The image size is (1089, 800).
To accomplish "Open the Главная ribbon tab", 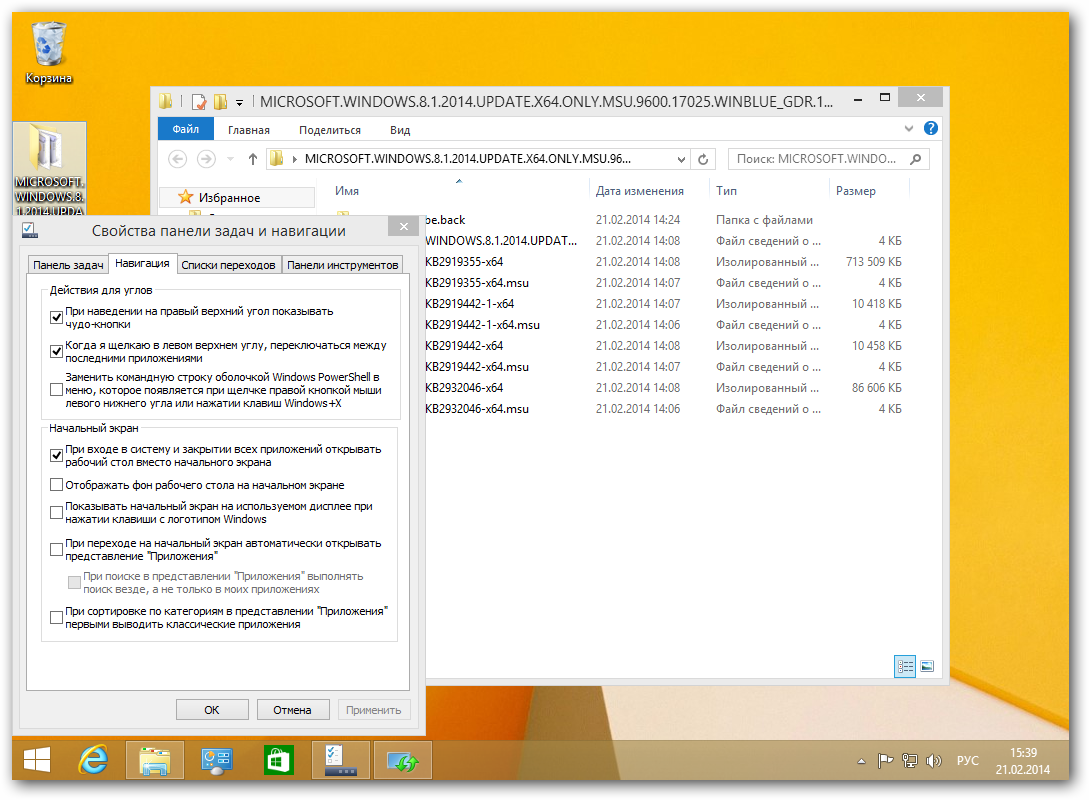I will pos(249,130).
